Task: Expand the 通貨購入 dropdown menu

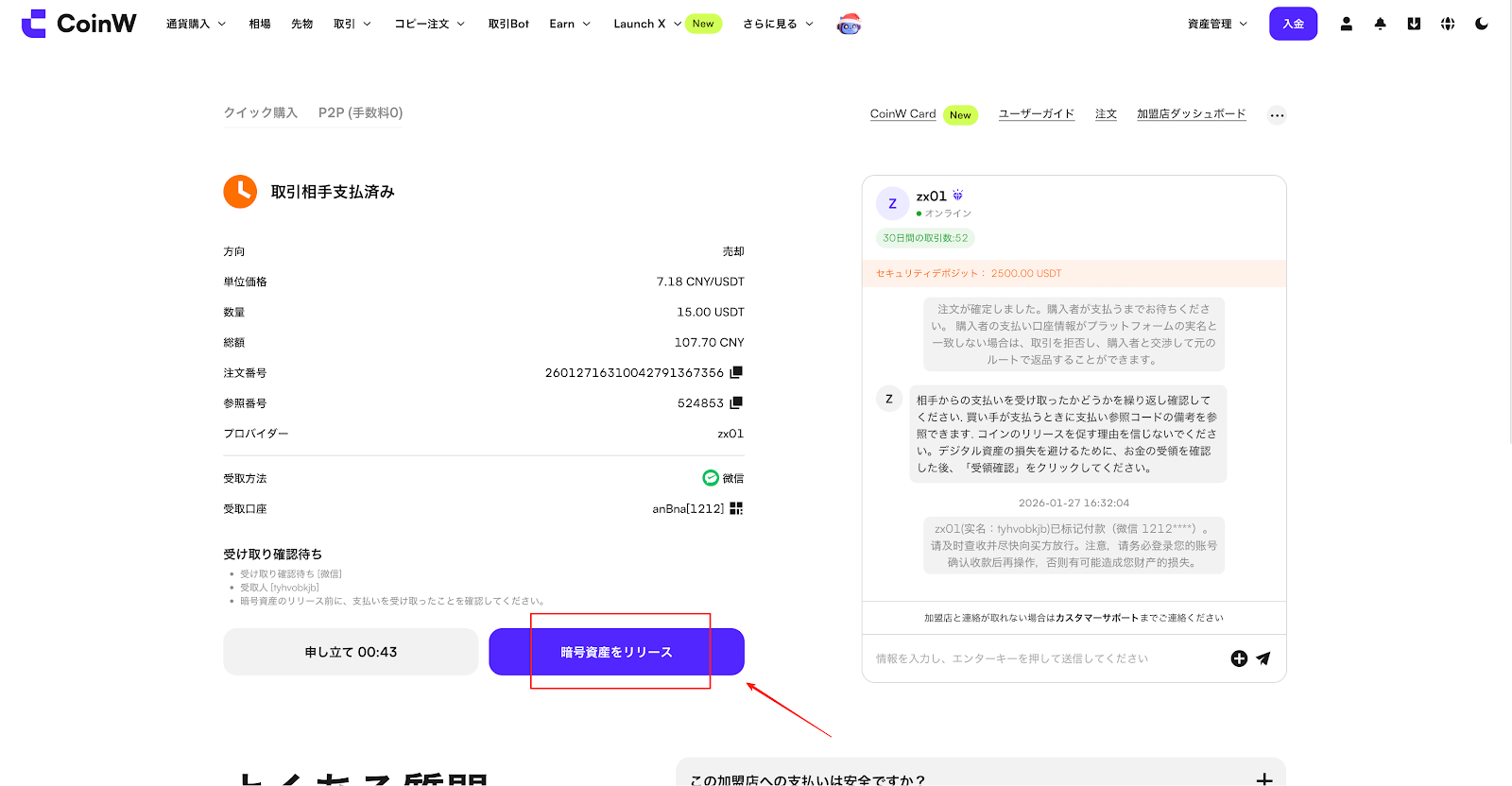Action: pos(196,24)
